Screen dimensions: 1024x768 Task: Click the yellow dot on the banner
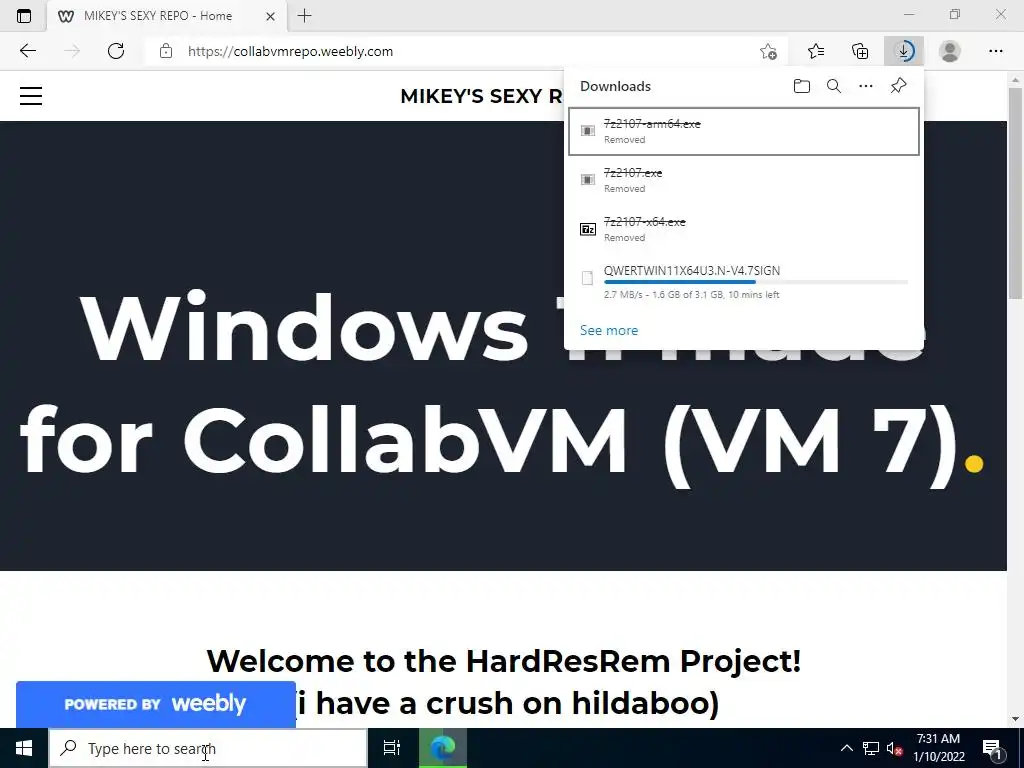click(974, 464)
